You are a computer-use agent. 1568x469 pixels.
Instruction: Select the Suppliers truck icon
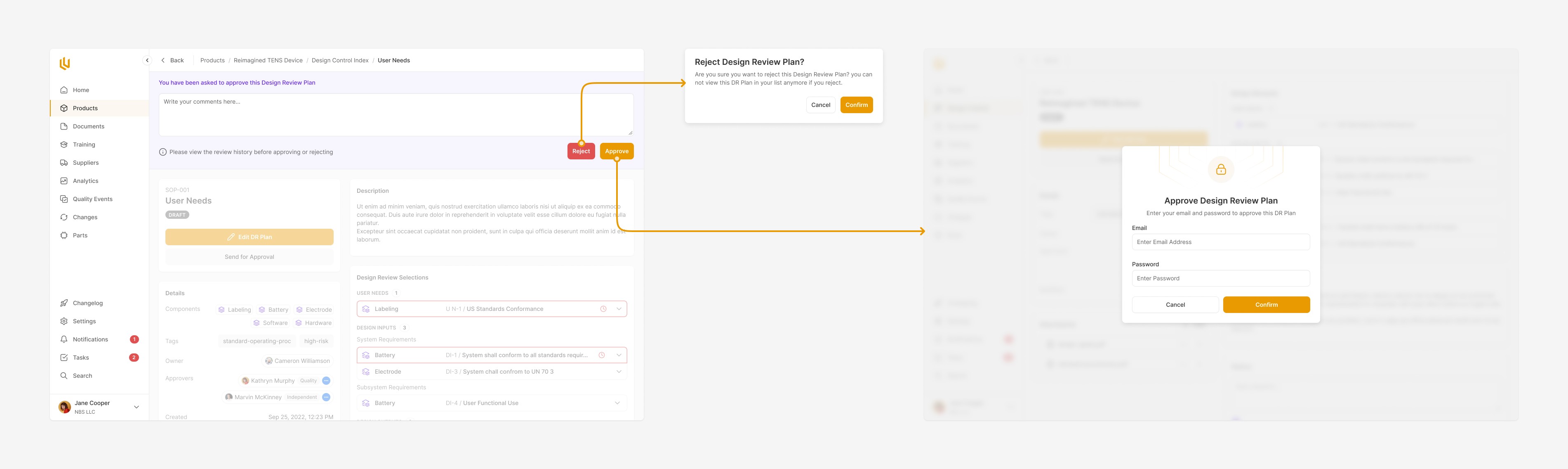pos(64,163)
